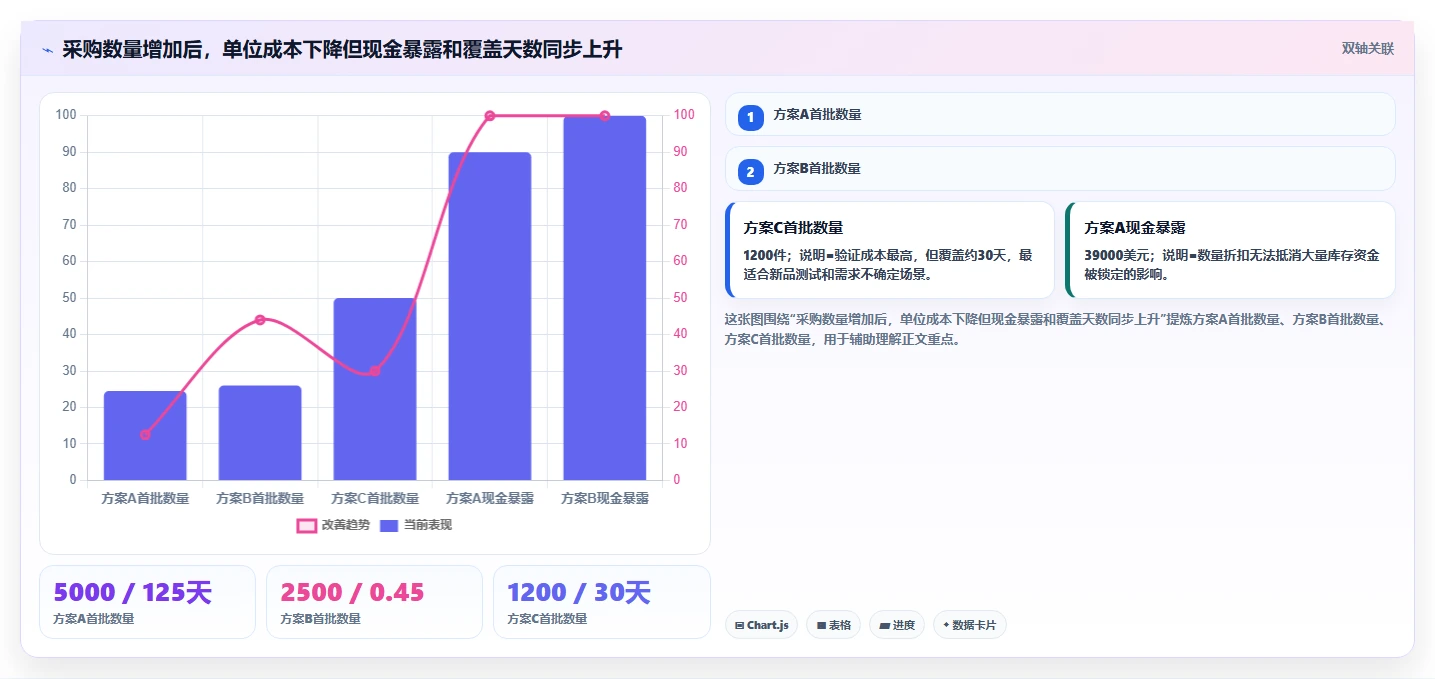
Task: Click the trend line point at 方案A现金暴露
Action: [x=490, y=116]
